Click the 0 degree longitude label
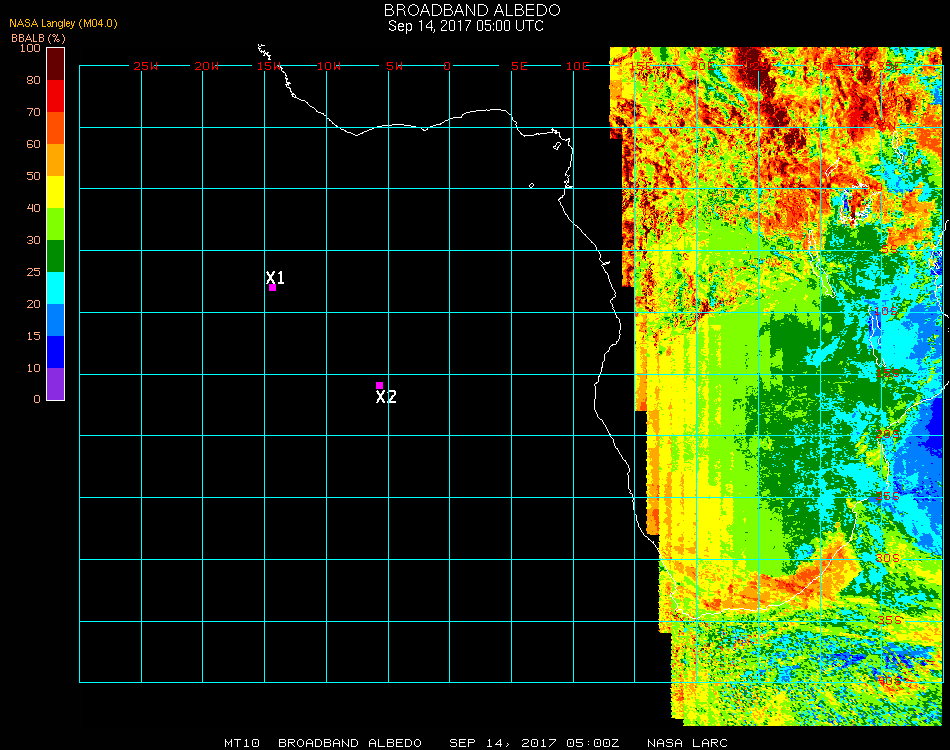This screenshot has width=950, height=750. pos(447,66)
